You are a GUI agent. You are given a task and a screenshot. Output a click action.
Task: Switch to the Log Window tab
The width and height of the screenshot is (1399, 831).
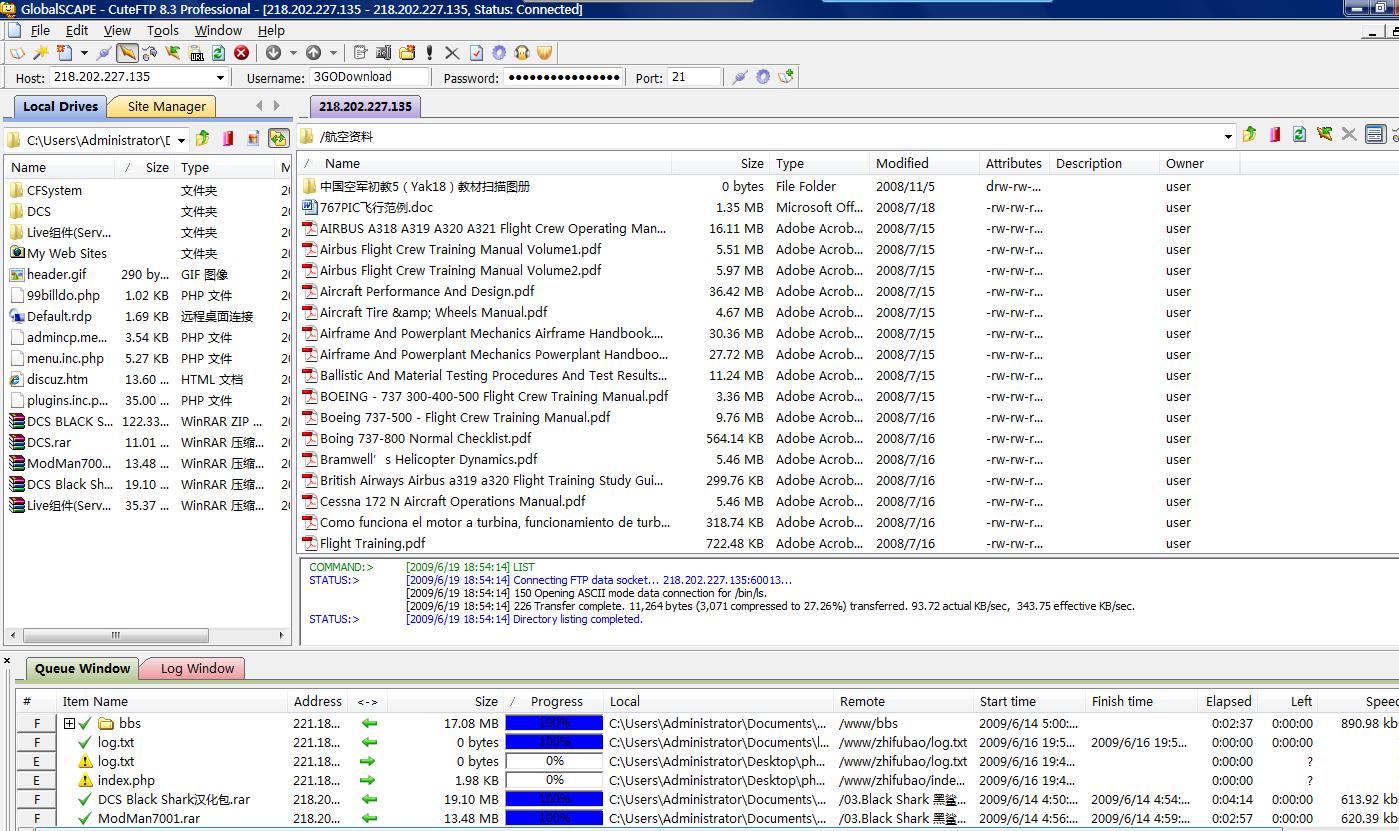[x=197, y=668]
